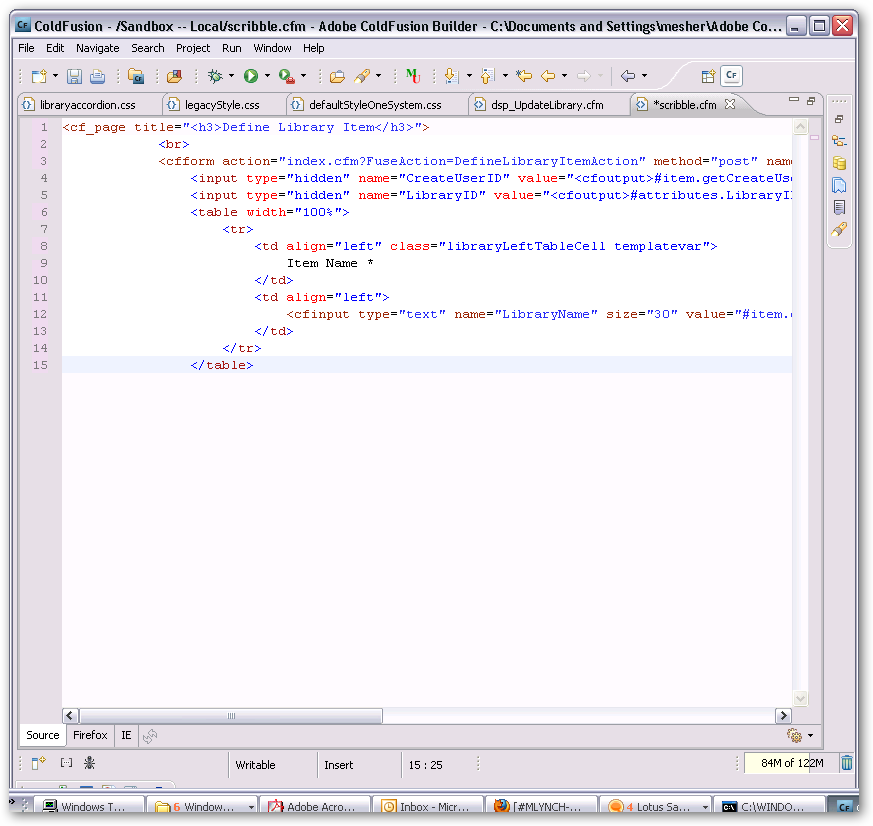Click the horizontal scrollbar right arrow
Viewport: 873px width, 826px height.
point(783,716)
